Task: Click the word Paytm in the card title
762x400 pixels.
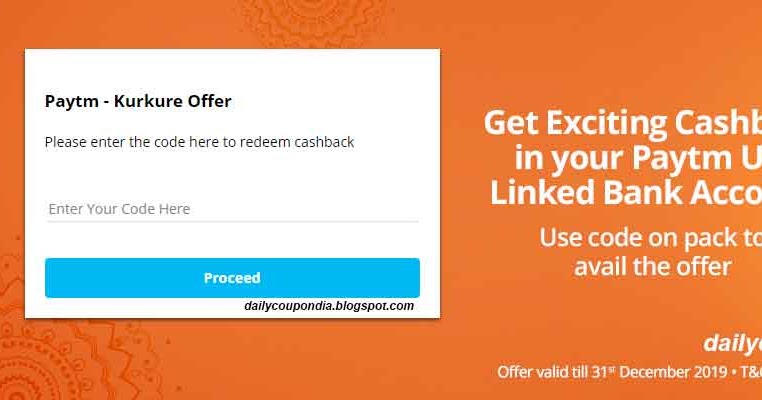Action: (71, 102)
